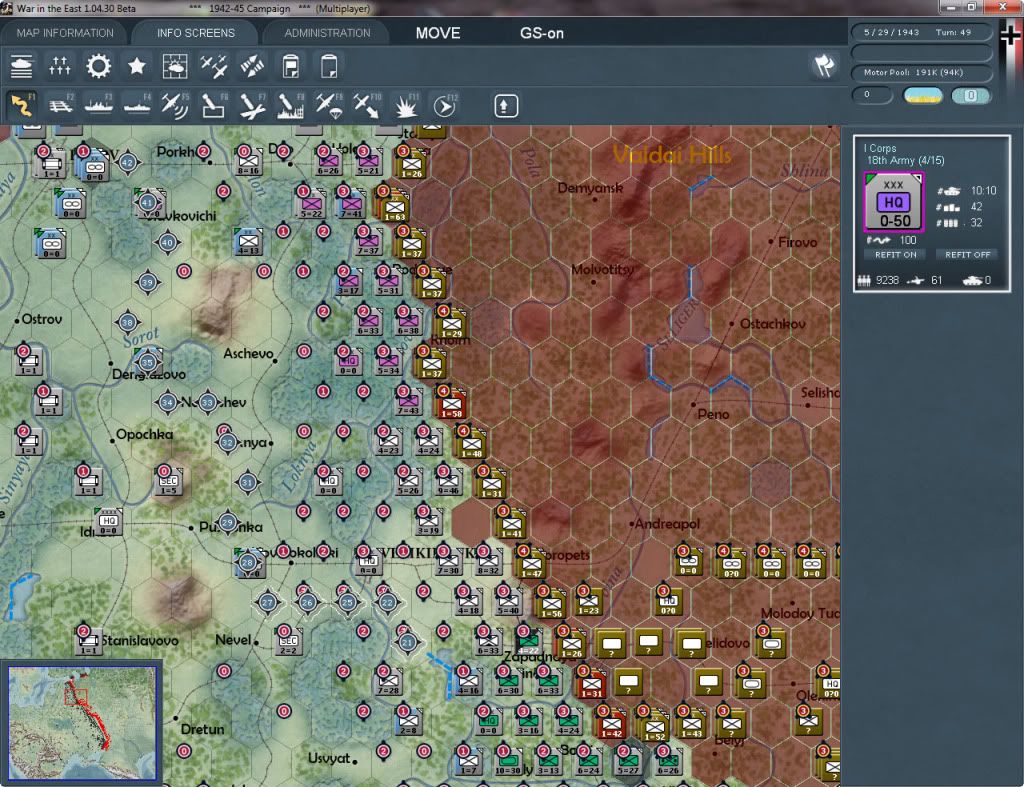1024x787 pixels.
Task: Click the Motor Pool 191K (94K) field
Action: pos(921,72)
